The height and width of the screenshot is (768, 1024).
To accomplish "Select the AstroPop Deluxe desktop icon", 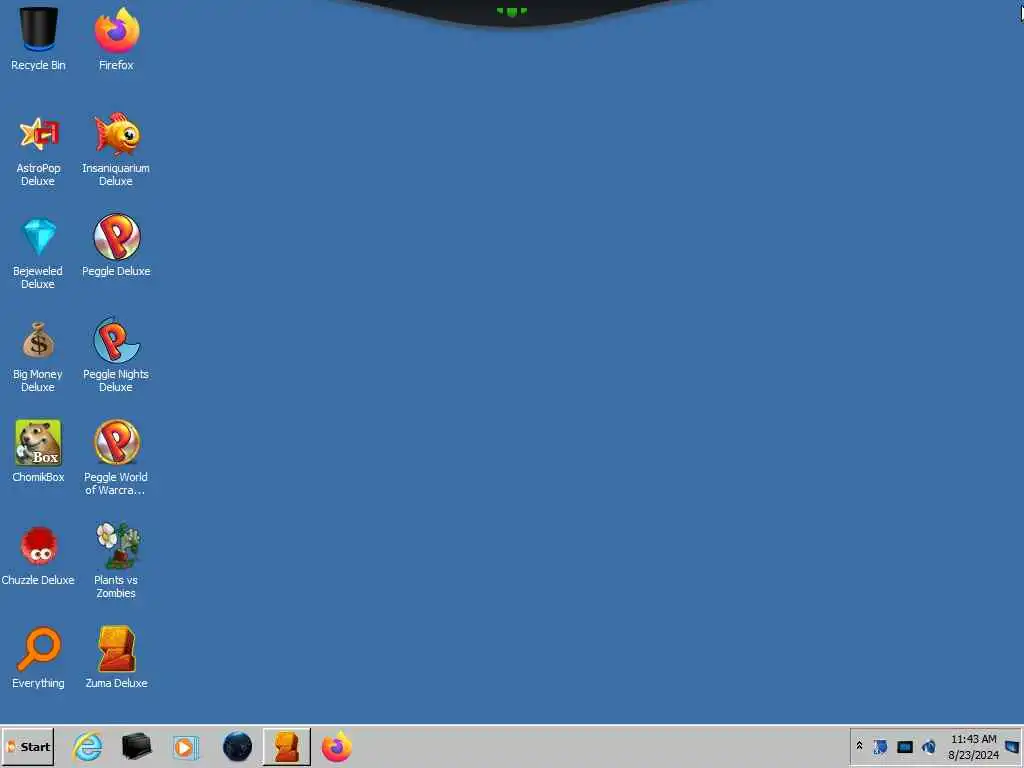I will 38,150.
